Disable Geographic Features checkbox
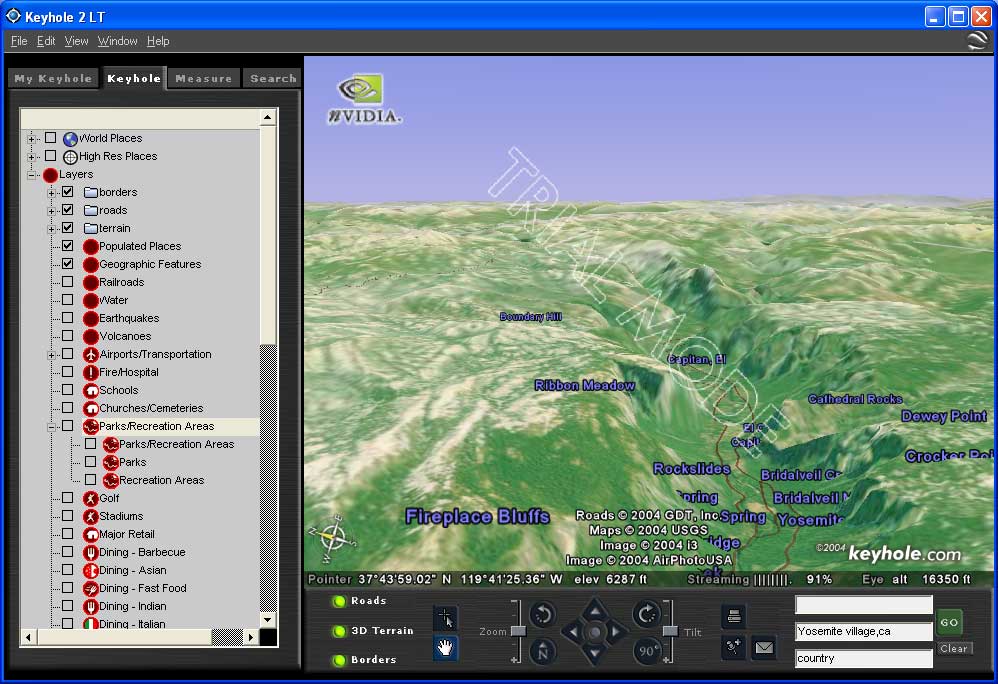 (x=67, y=263)
